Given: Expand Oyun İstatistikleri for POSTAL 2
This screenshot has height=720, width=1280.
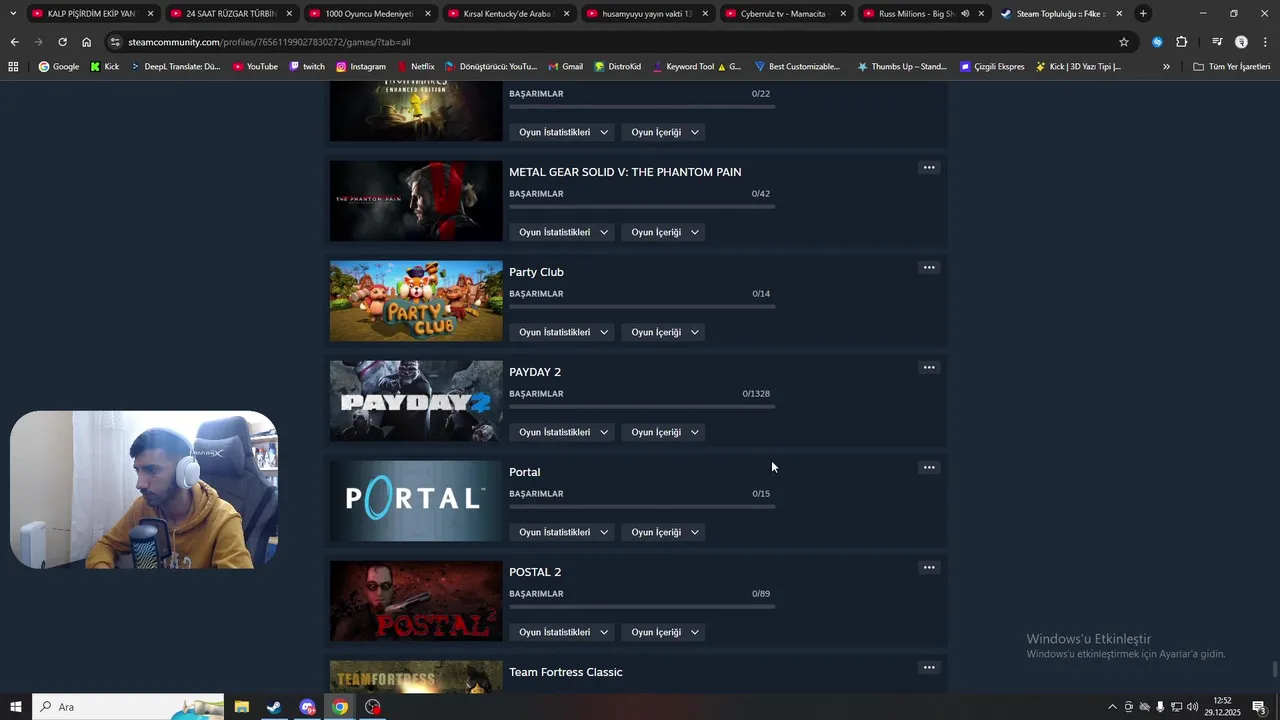Looking at the screenshot, I should pyautogui.click(x=563, y=632).
